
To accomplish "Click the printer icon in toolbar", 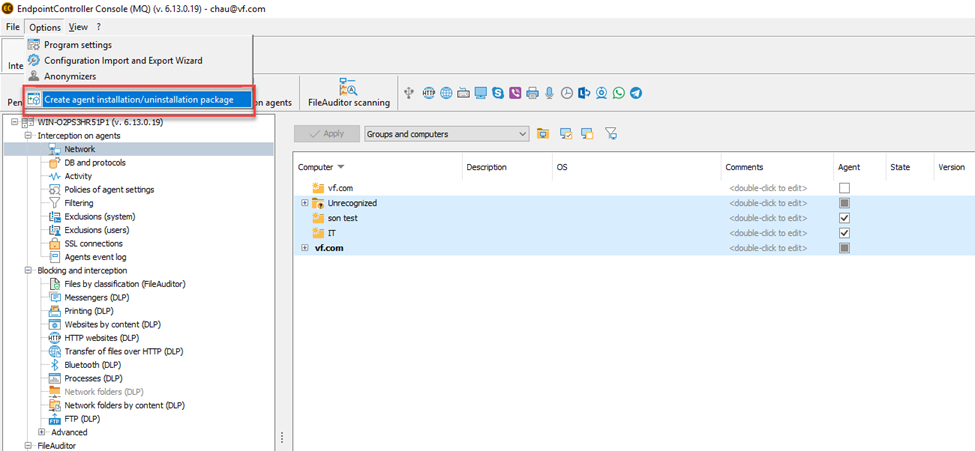I will tap(532, 93).
